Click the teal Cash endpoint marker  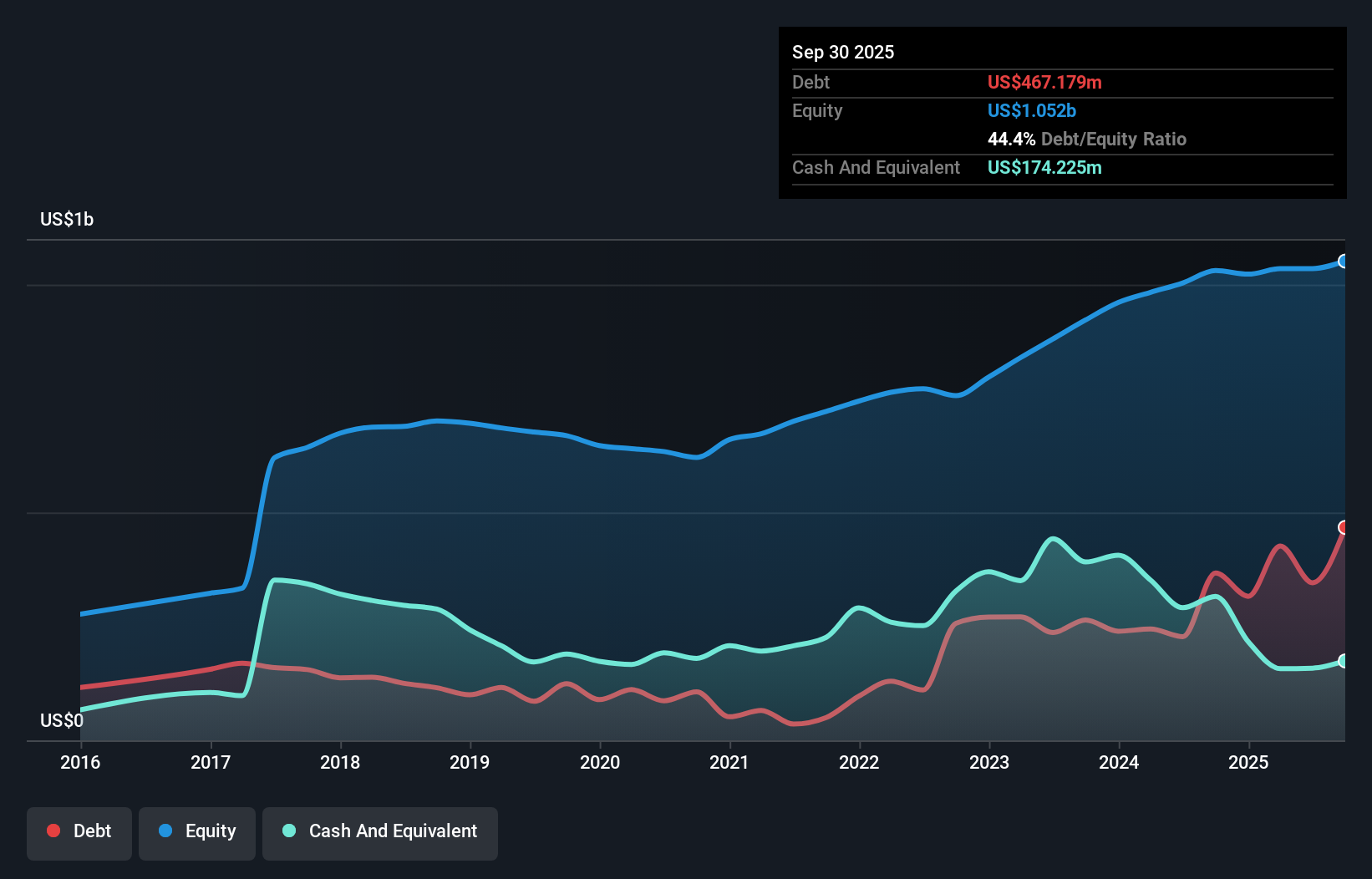(x=1344, y=661)
